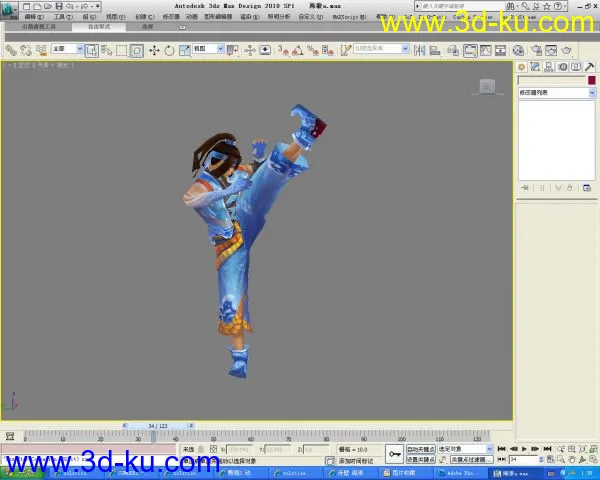
Task: Activate the Select Object tool
Action: 92,51
